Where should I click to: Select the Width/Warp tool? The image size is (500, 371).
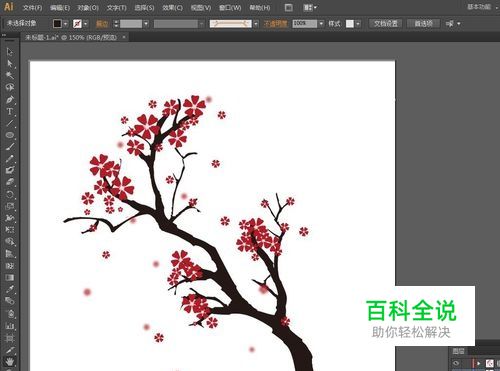10,218
